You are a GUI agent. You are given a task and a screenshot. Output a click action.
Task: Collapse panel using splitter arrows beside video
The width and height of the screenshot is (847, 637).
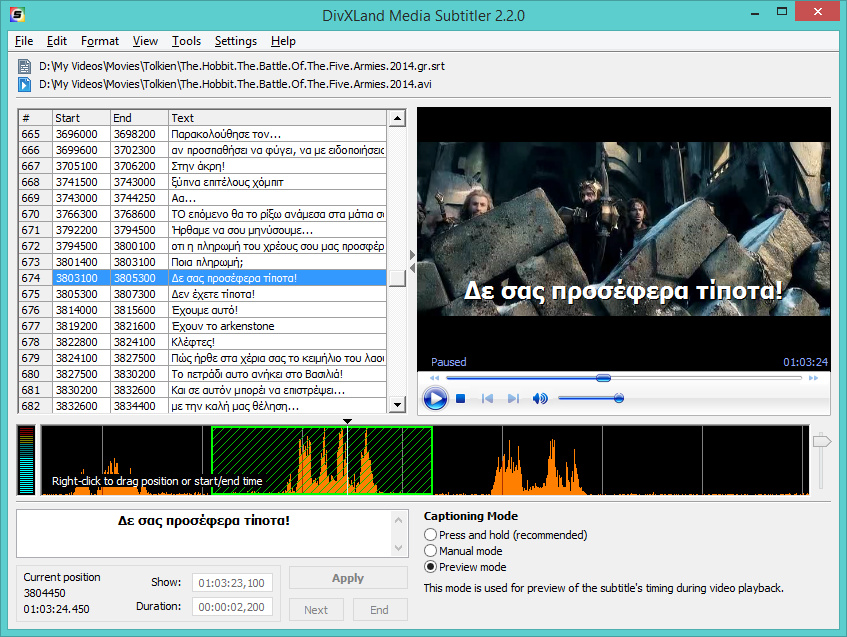pos(412,262)
